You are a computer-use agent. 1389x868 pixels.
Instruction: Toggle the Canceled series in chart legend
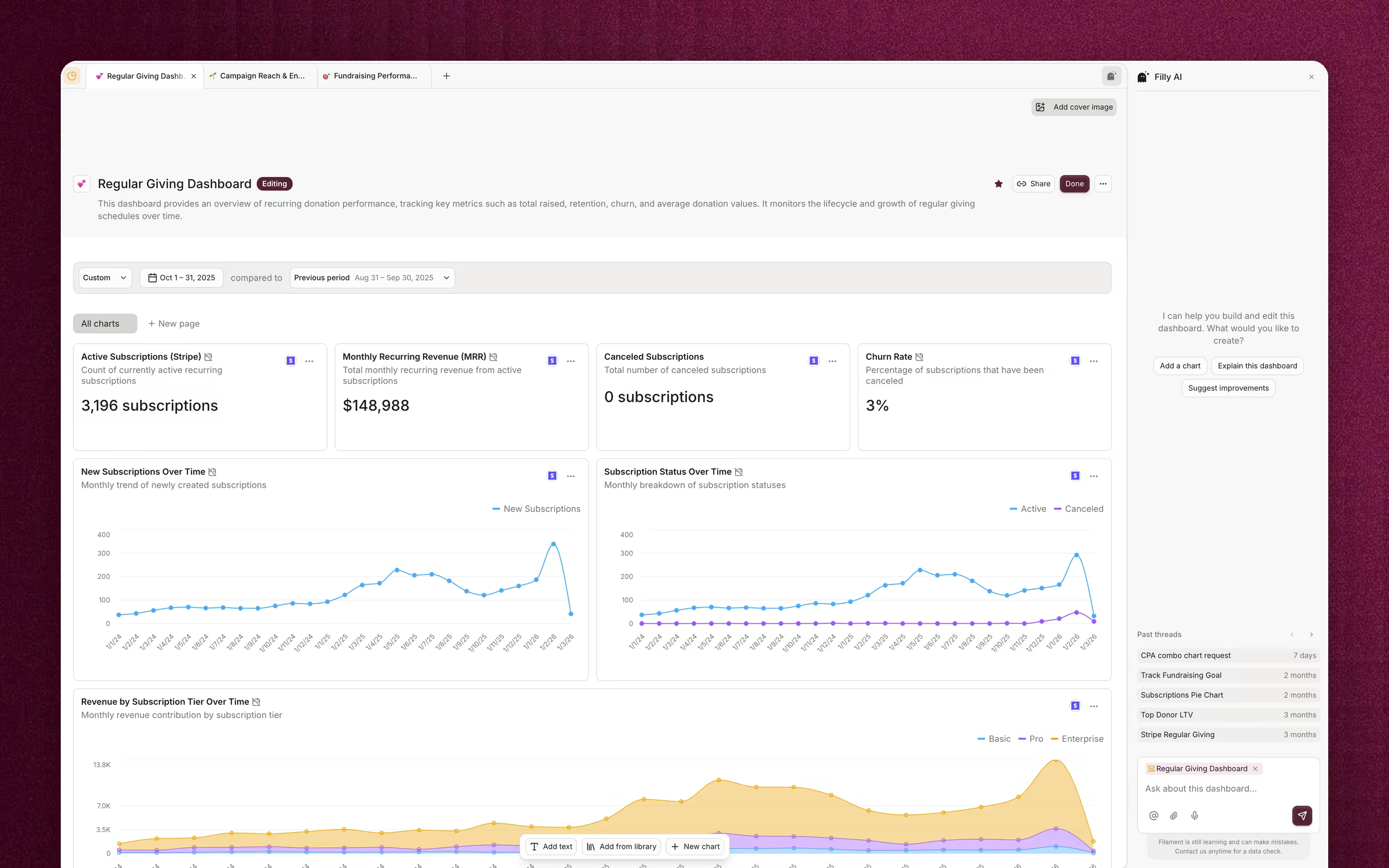[1079, 509]
